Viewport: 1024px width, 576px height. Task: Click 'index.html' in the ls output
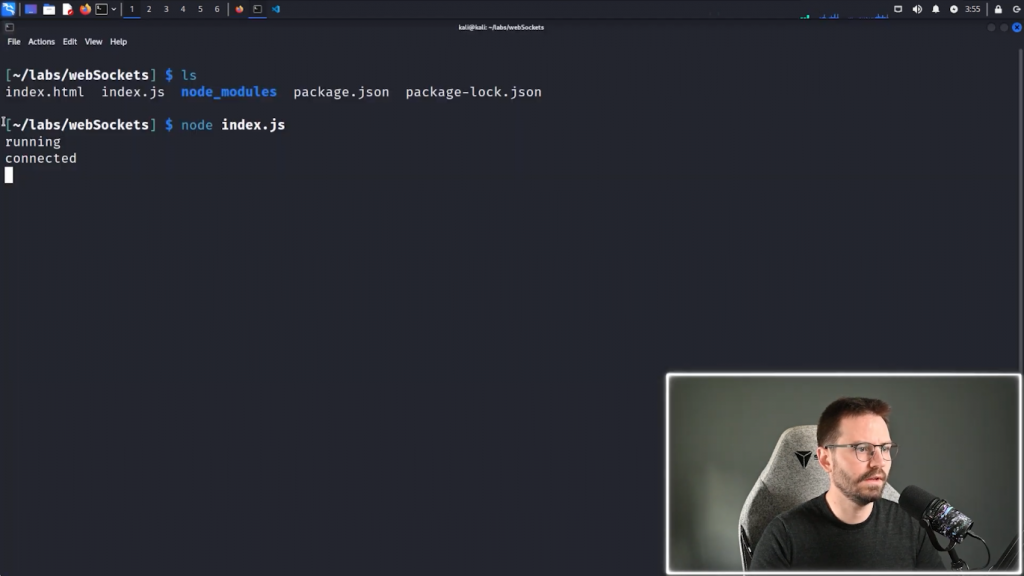45,92
